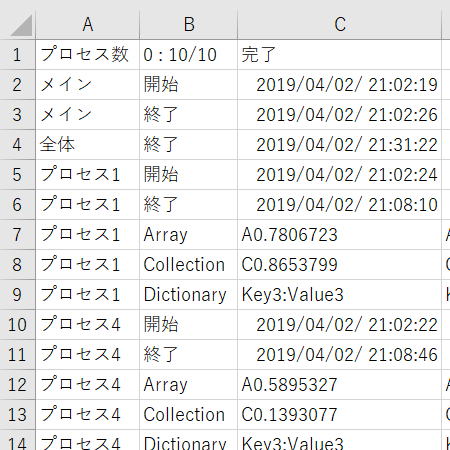Select row 10 header

17,325
